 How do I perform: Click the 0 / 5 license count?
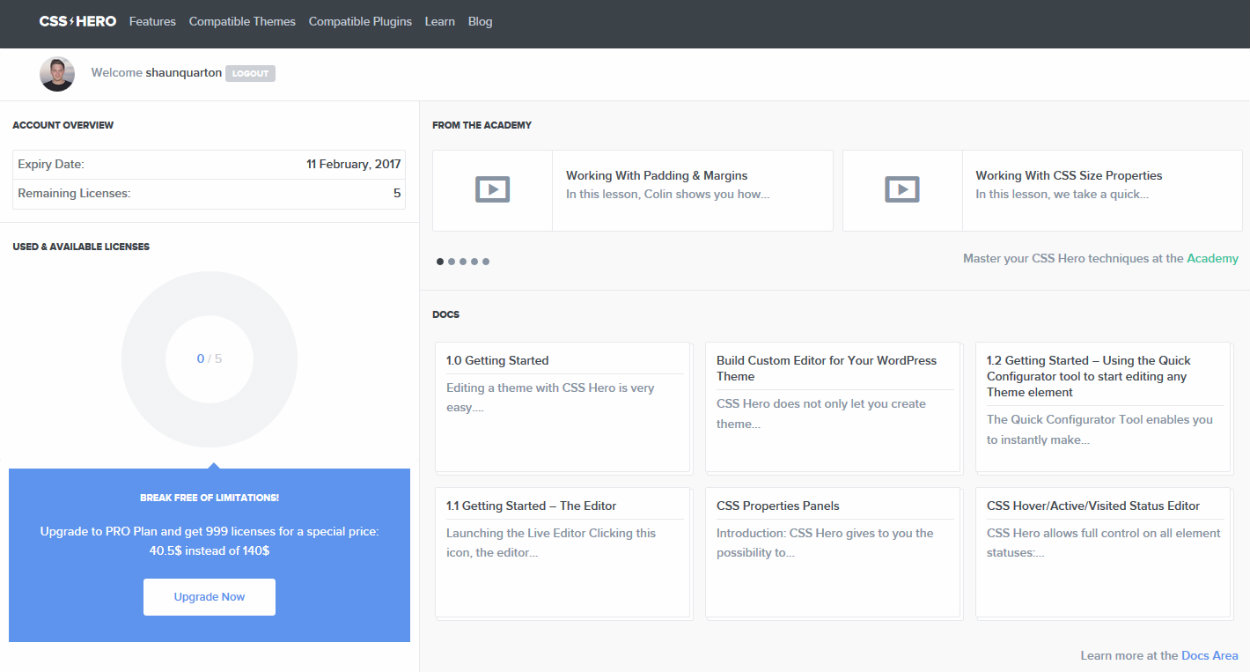pyautogui.click(x=209, y=359)
